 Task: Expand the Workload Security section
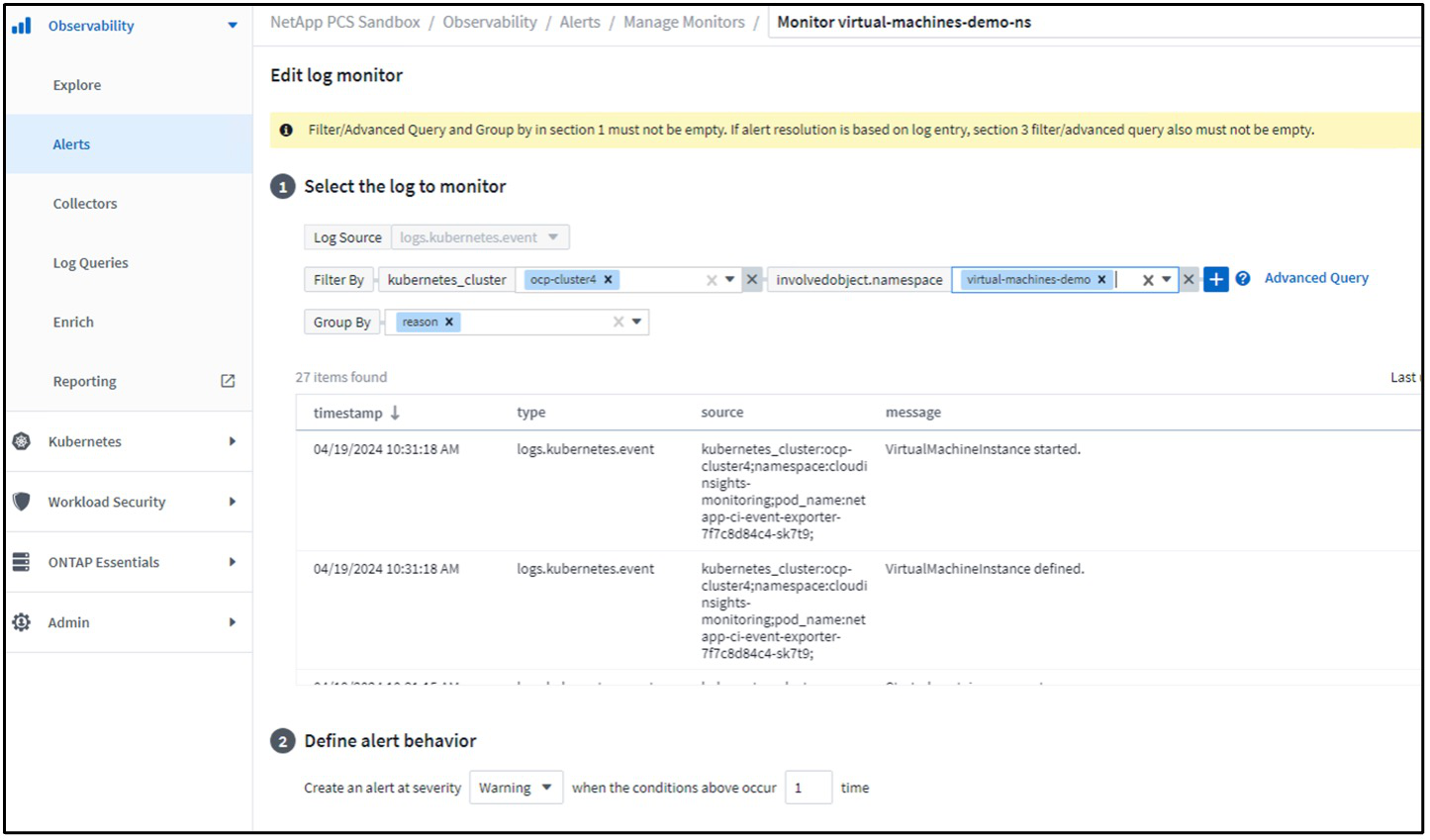tap(232, 502)
